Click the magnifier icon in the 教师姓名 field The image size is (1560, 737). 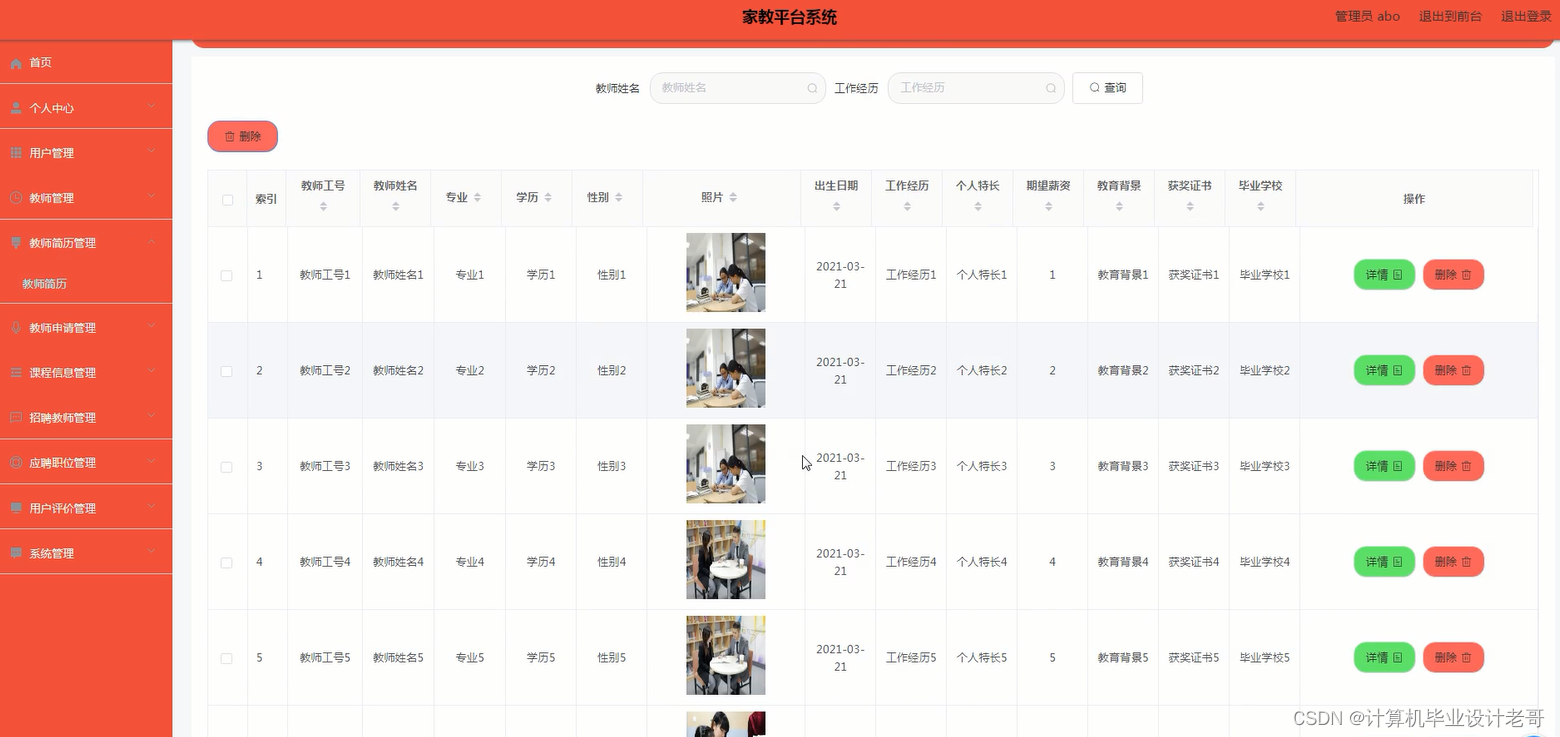tap(811, 88)
